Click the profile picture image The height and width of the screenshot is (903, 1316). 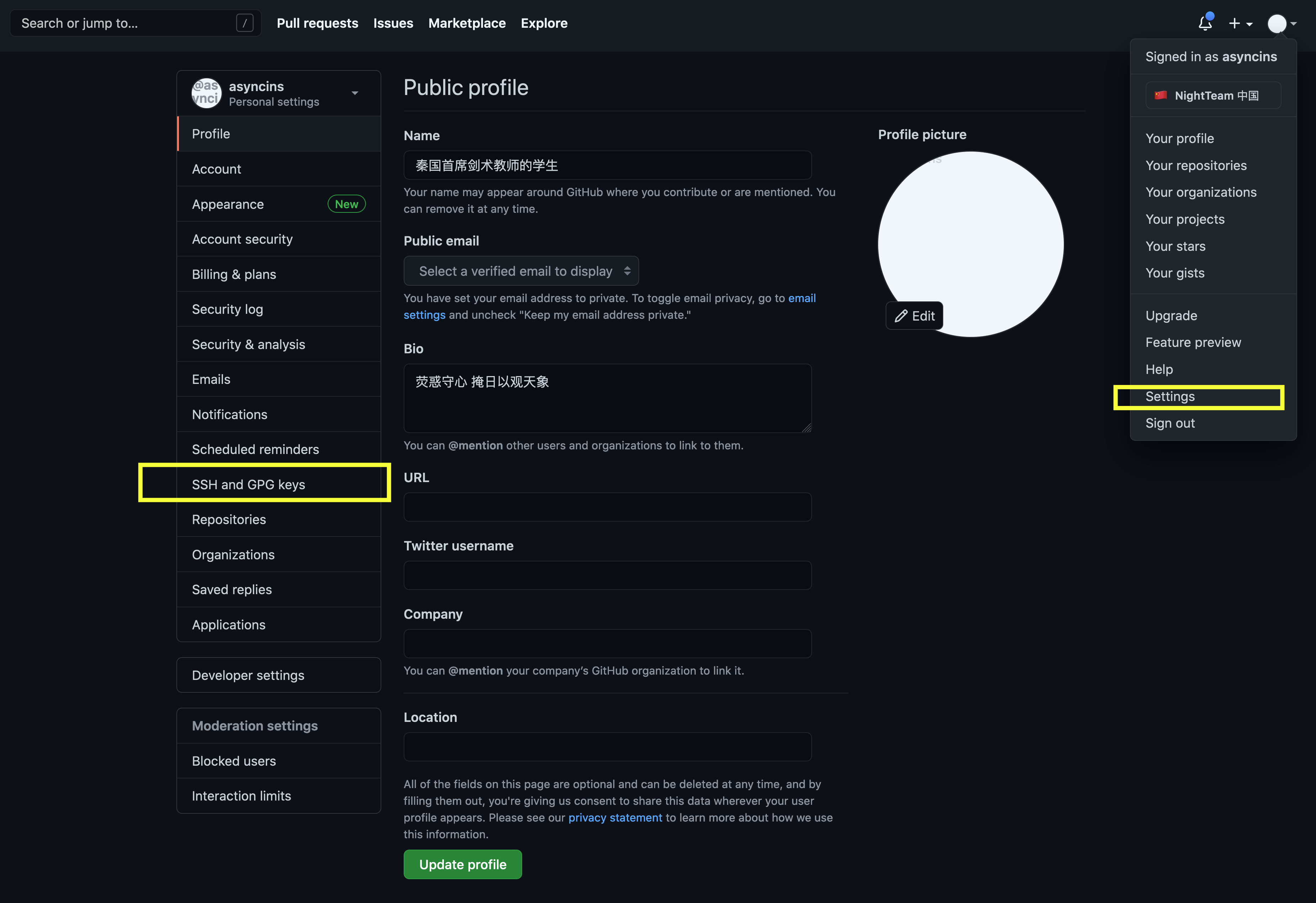coord(971,244)
